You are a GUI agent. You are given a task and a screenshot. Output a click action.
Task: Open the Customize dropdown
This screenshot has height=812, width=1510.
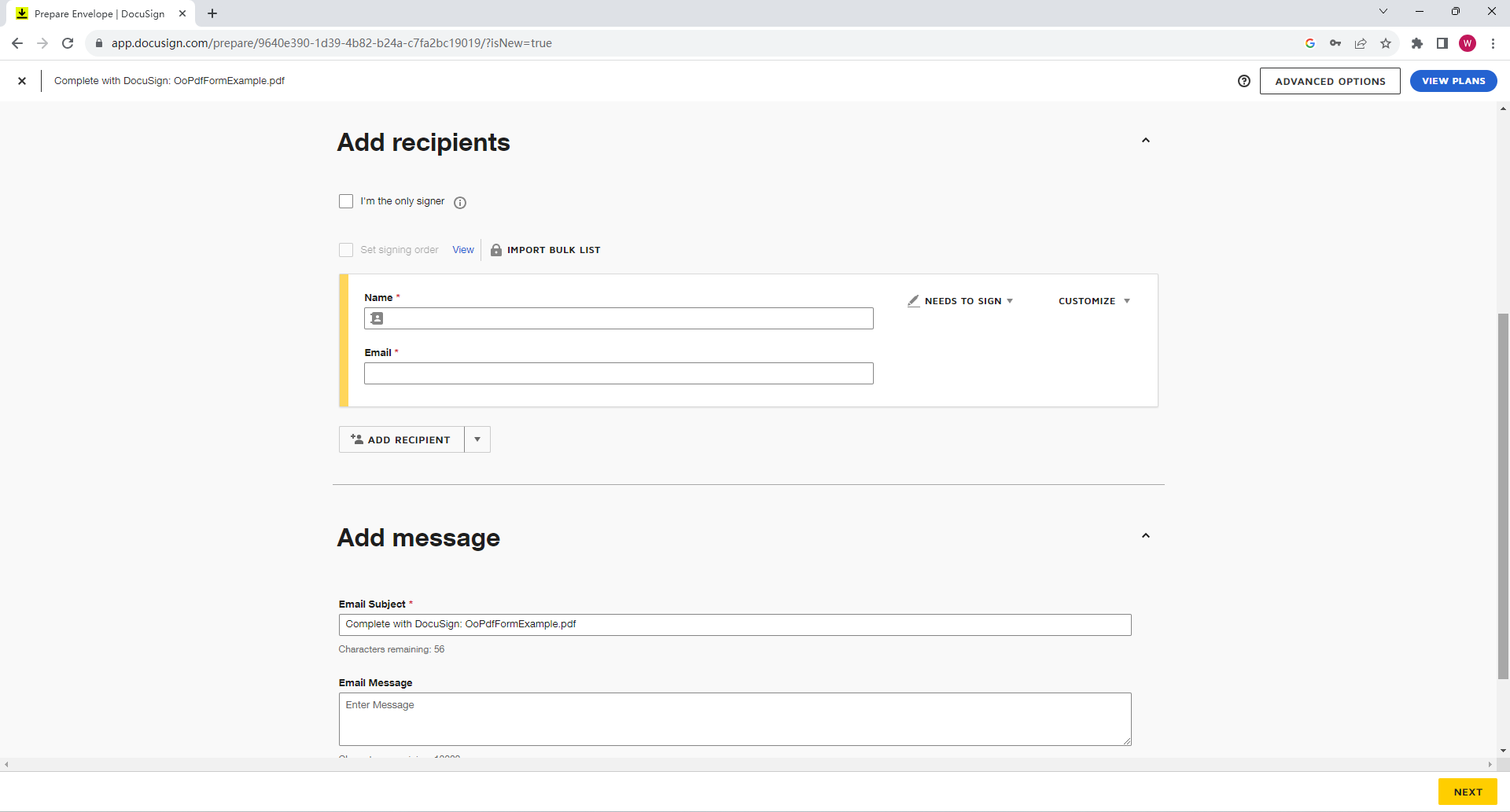[1094, 301]
